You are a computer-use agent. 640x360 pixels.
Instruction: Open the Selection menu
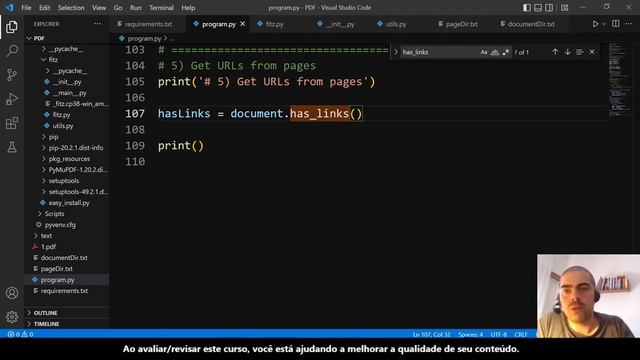pos(71,8)
